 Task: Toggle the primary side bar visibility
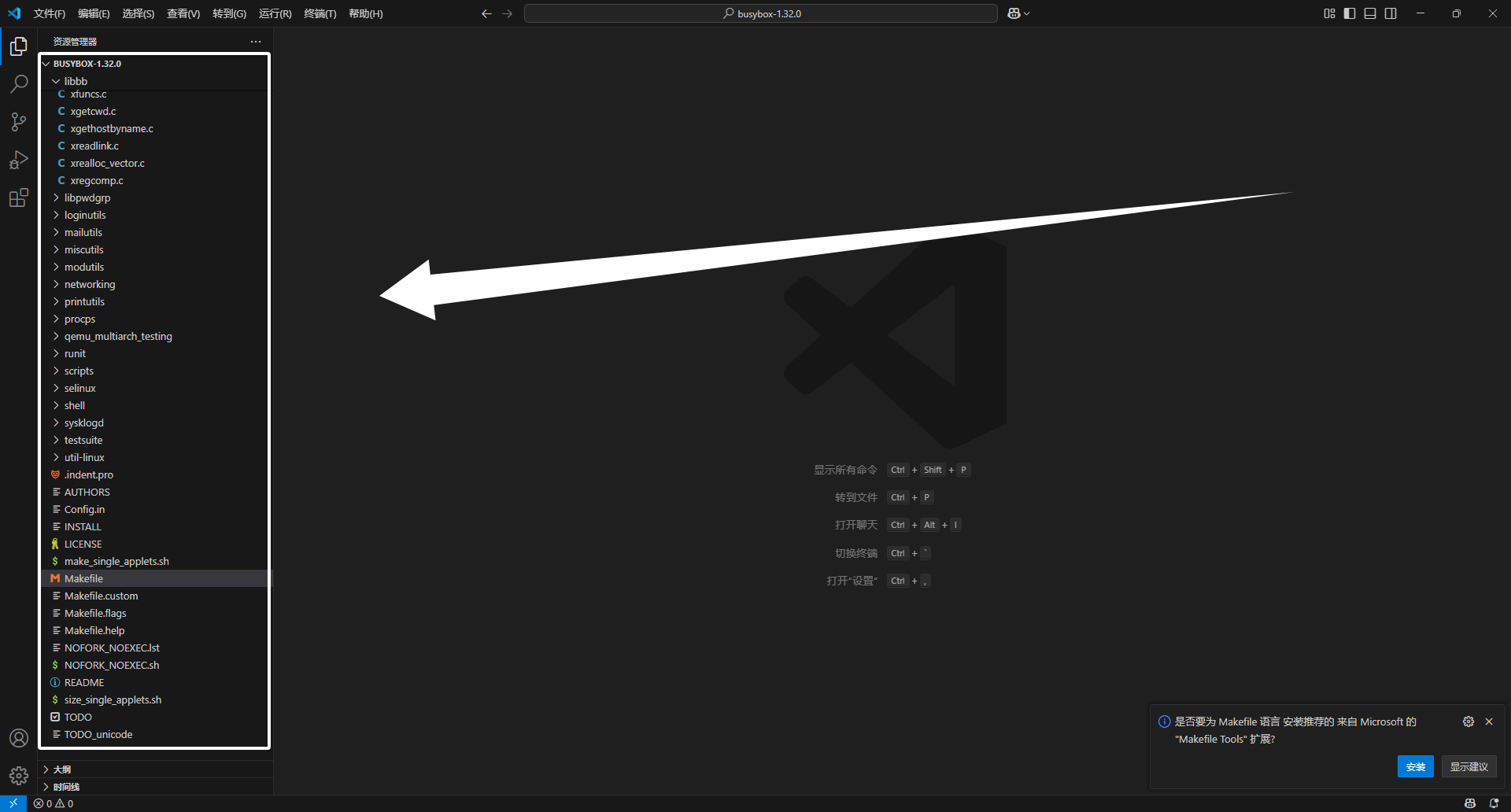[x=1350, y=13]
